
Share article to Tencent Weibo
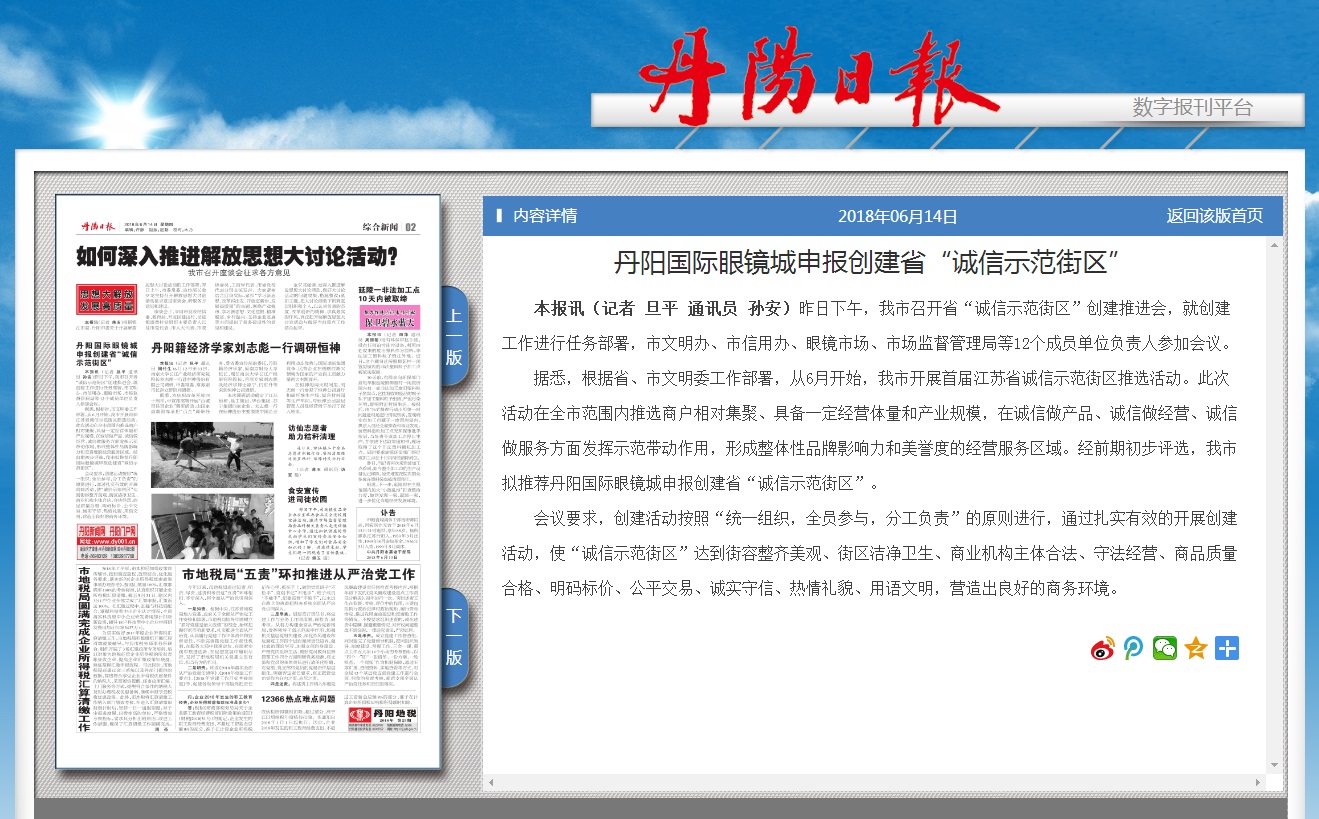click(x=1134, y=649)
